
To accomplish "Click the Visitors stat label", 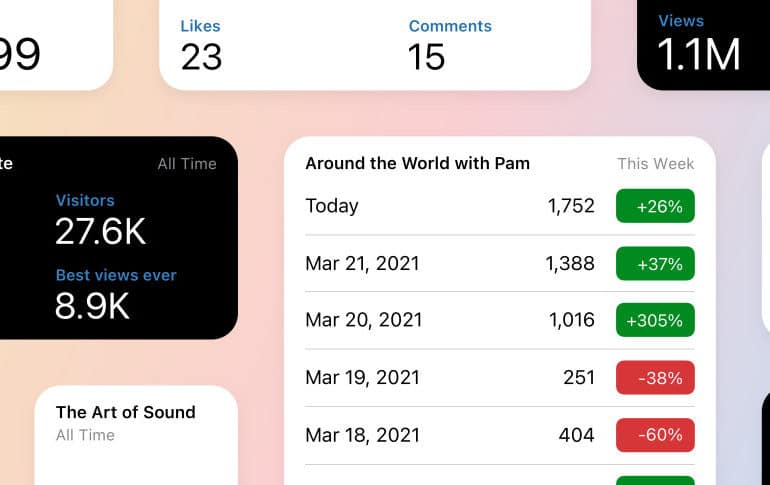I will coord(85,200).
